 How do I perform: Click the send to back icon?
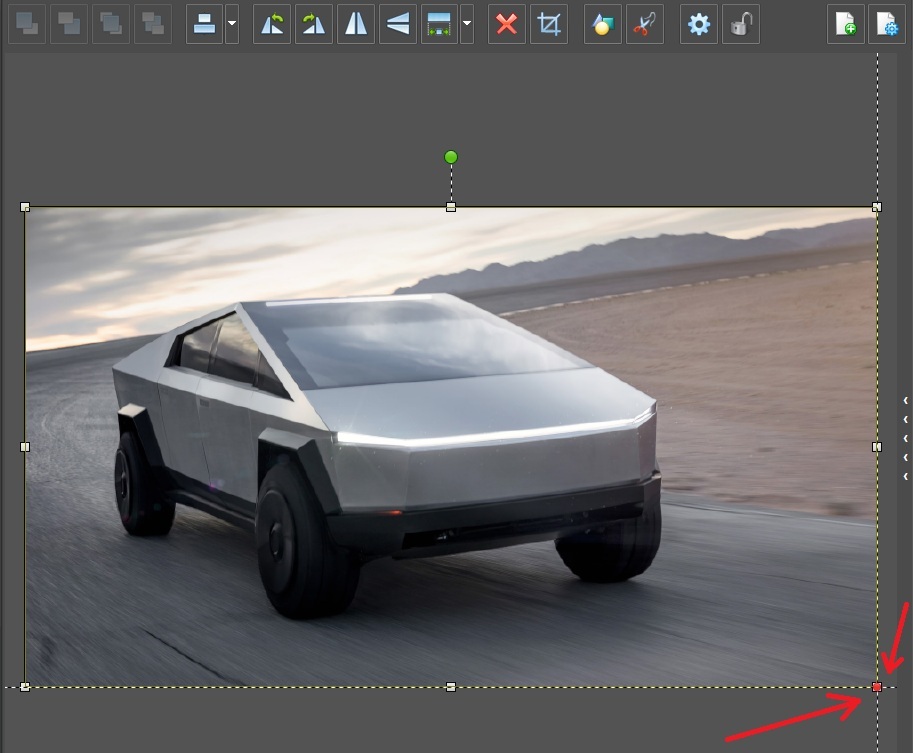(153, 24)
